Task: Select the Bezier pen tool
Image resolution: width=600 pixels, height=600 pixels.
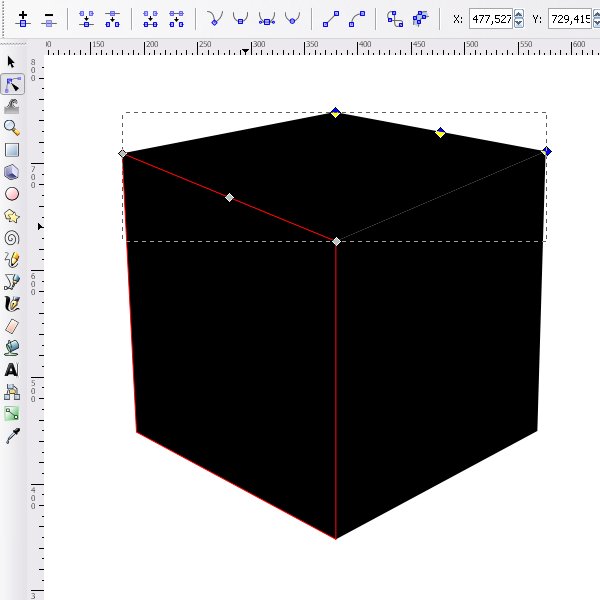Action: [12, 282]
